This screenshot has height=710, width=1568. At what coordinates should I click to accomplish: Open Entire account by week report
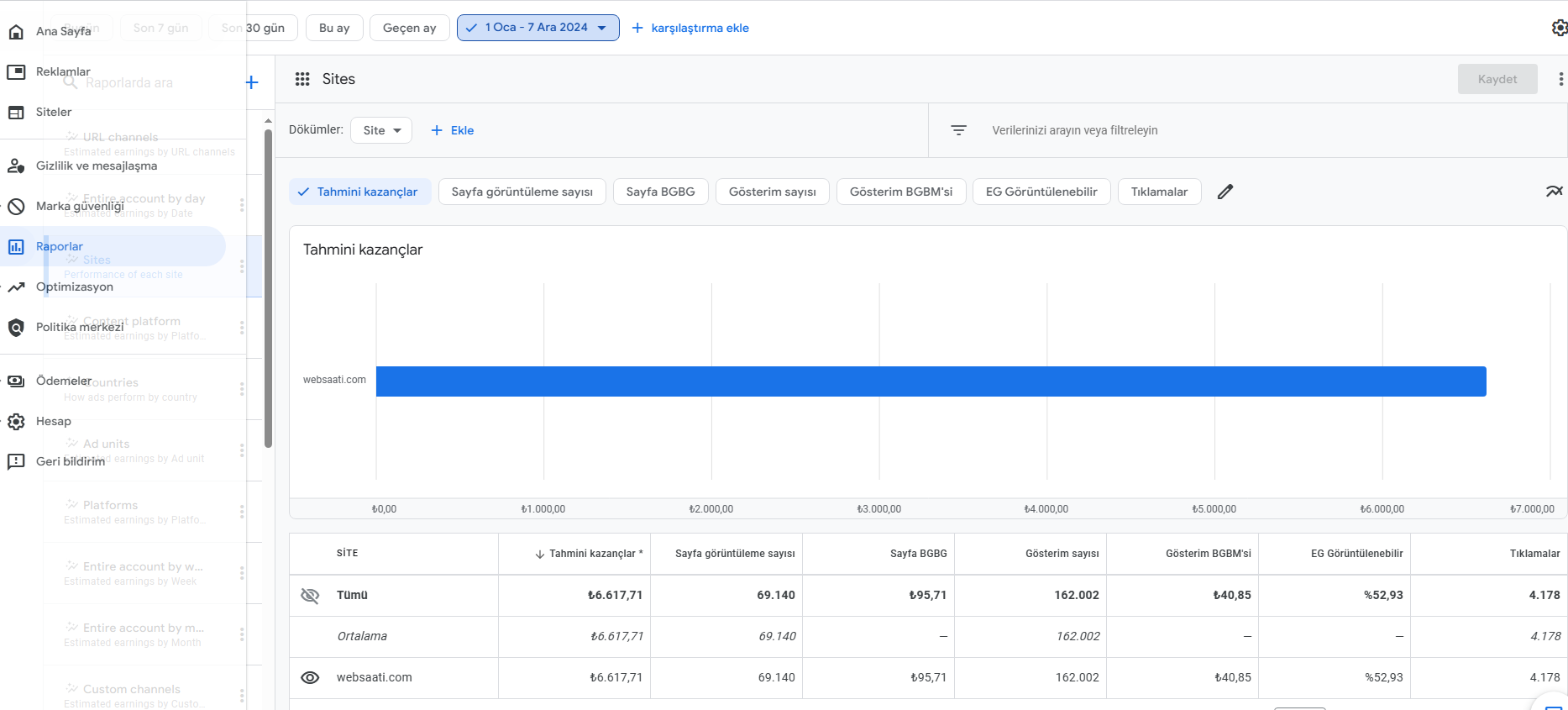click(x=151, y=573)
